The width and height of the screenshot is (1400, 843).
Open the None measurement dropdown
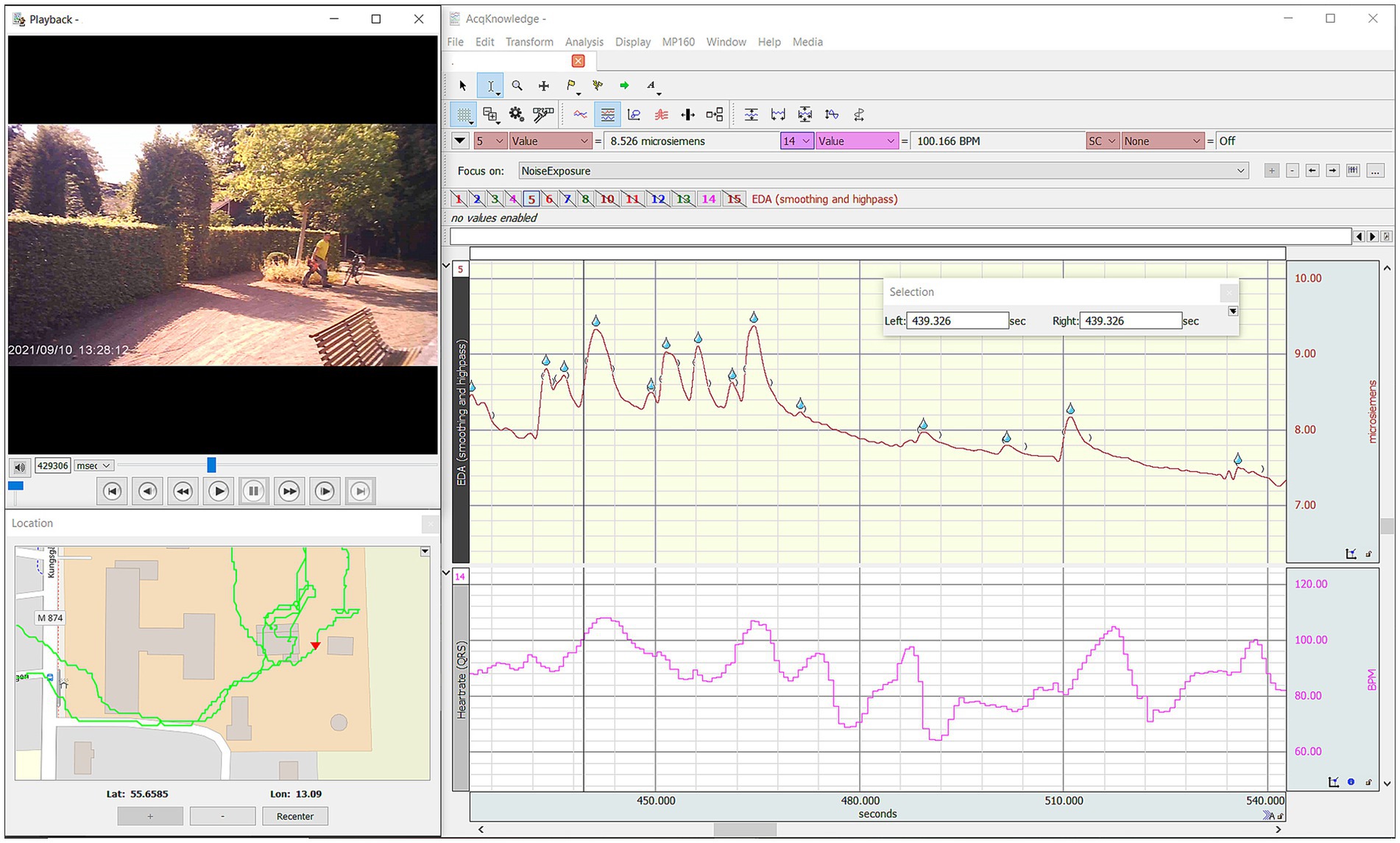click(1163, 141)
